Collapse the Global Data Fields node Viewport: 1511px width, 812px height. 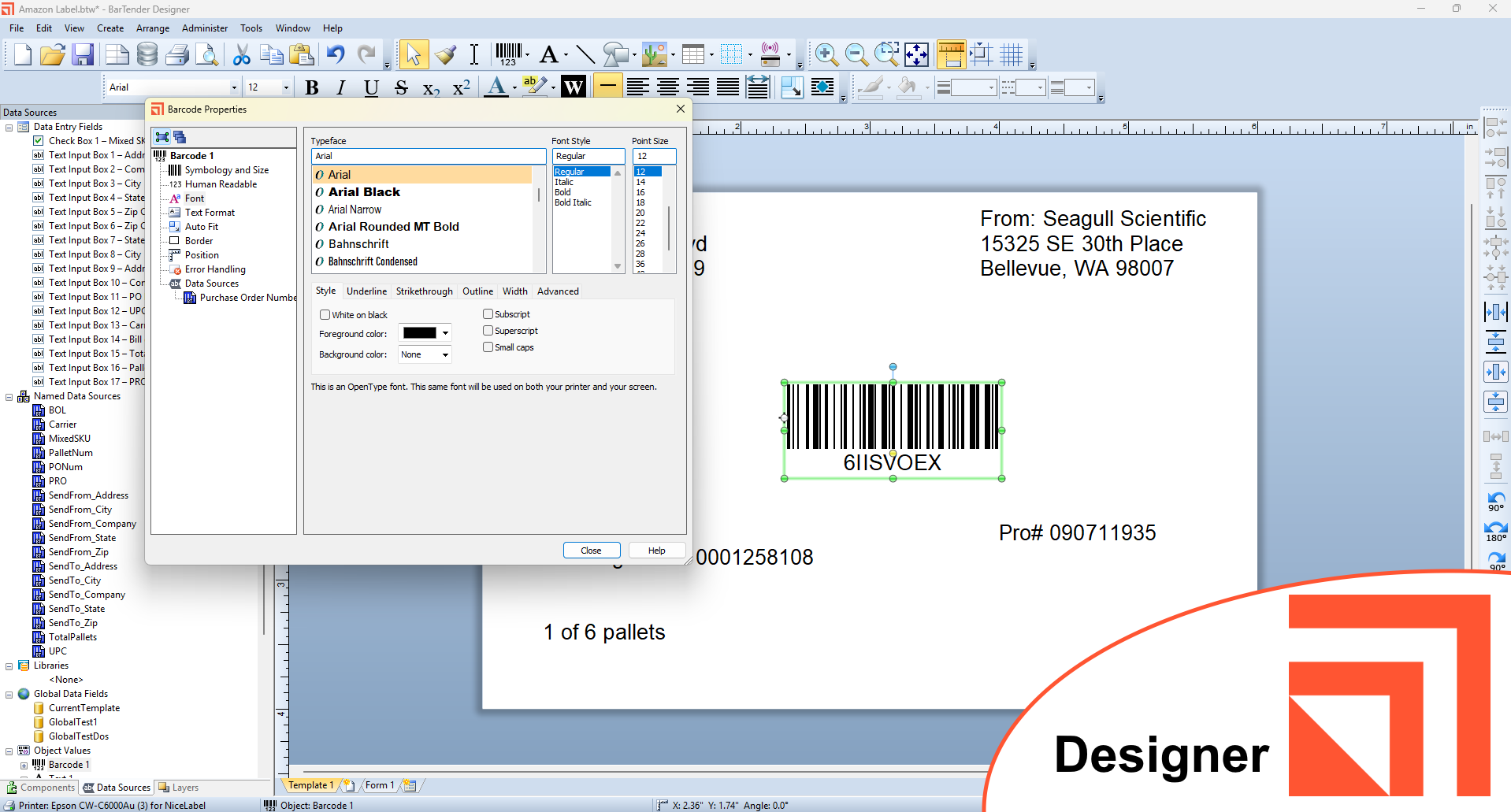point(9,695)
